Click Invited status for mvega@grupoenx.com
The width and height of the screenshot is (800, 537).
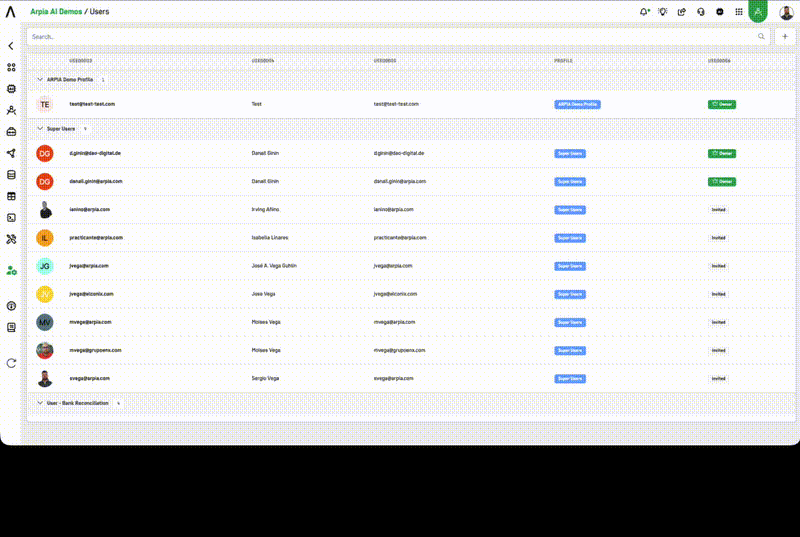[x=718, y=350]
